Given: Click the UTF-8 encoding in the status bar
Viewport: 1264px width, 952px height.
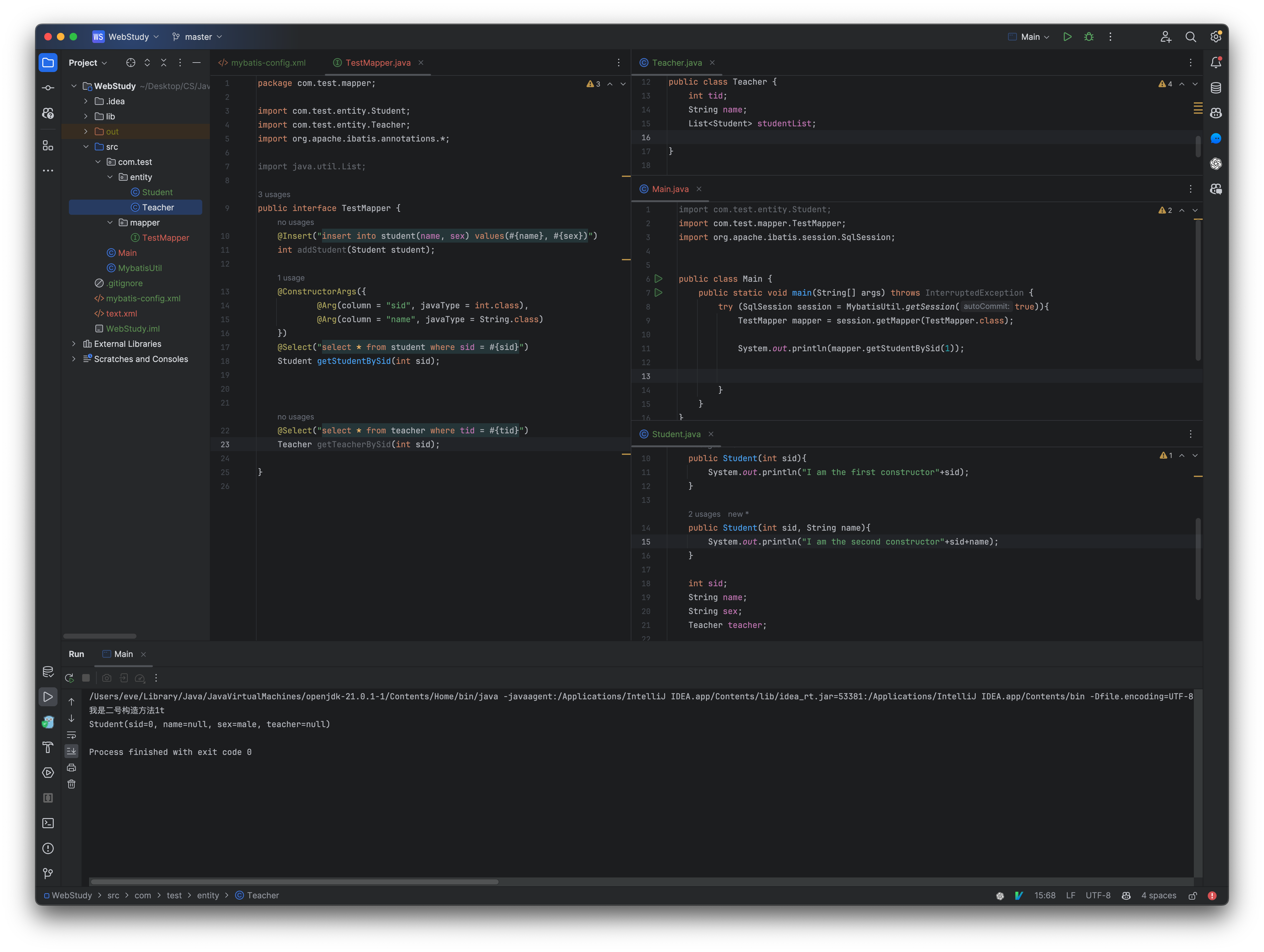Looking at the screenshot, I should [x=1098, y=895].
